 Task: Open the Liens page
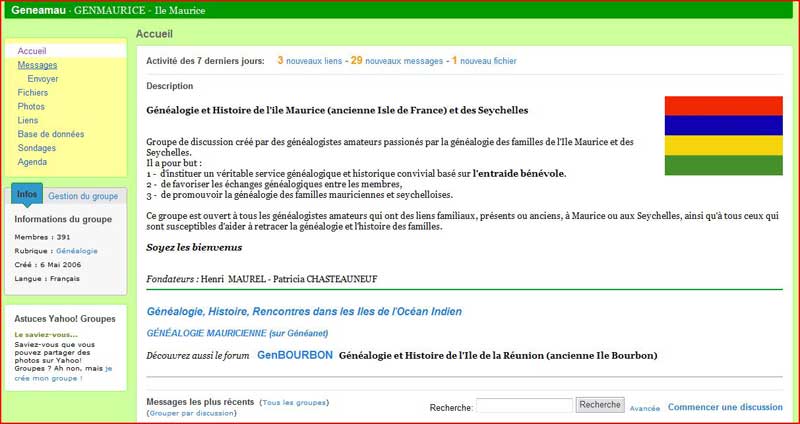[x=28, y=121]
